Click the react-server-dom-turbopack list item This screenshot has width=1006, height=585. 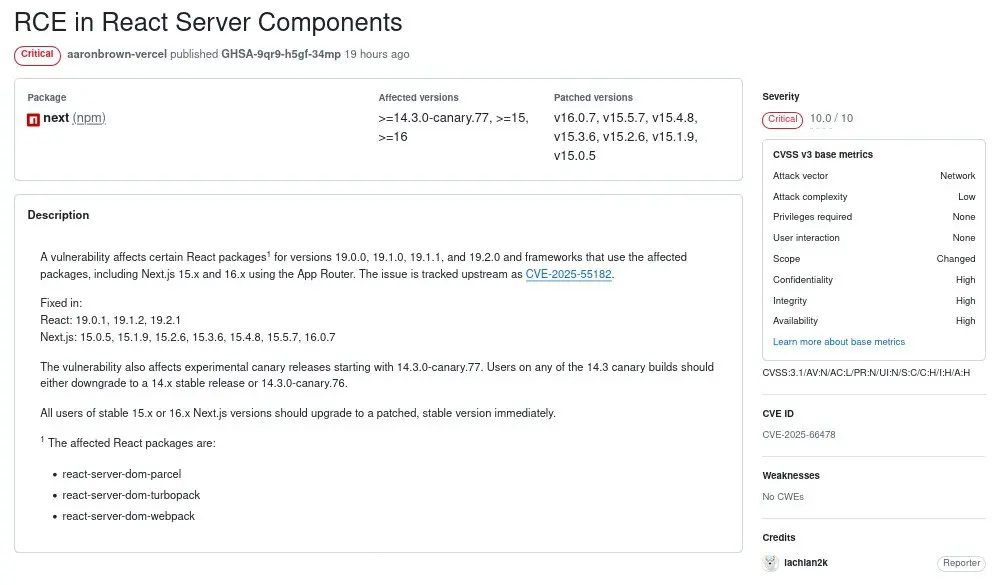(x=131, y=495)
